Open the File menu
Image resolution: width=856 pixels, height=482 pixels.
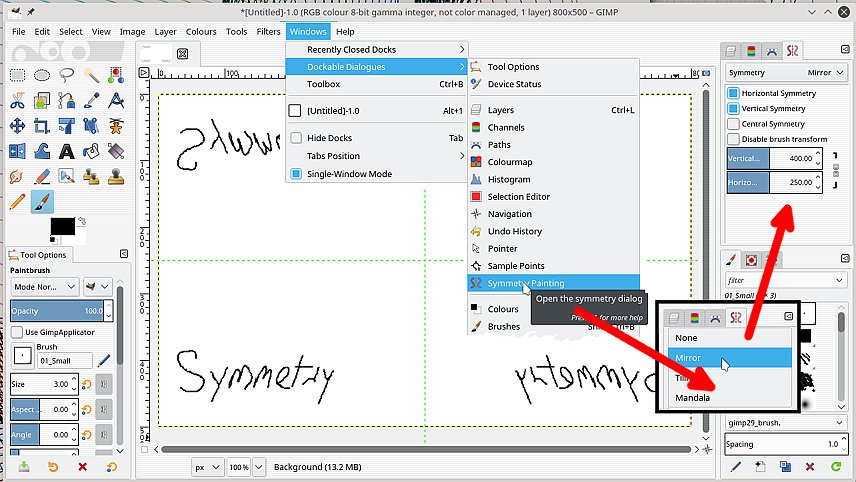19,32
